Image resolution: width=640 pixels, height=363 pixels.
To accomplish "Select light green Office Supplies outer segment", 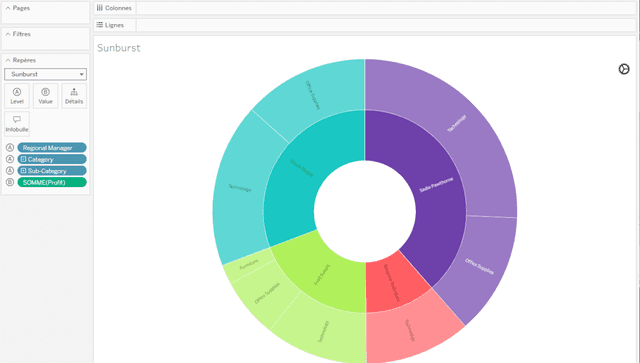I will (267, 293).
